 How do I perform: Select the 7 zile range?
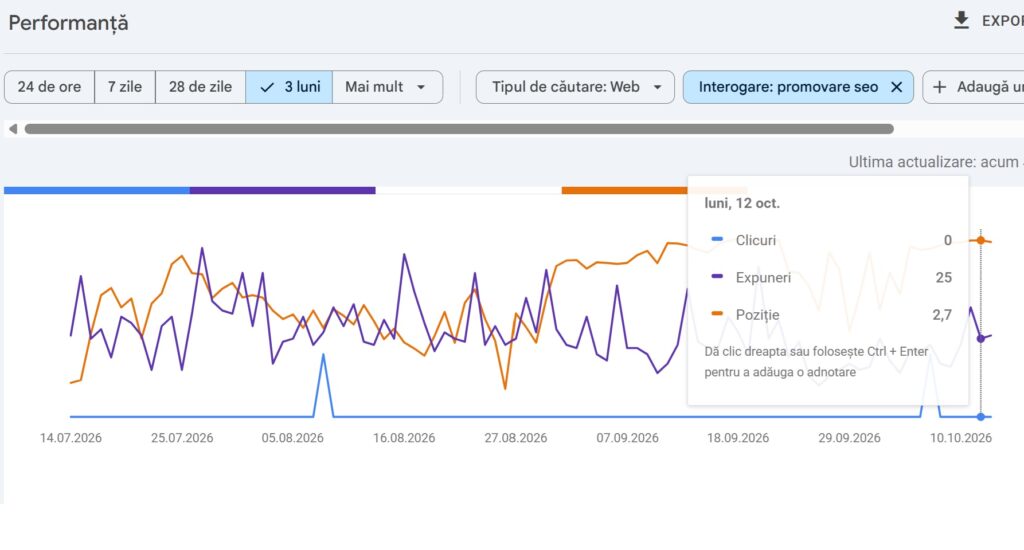point(125,87)
